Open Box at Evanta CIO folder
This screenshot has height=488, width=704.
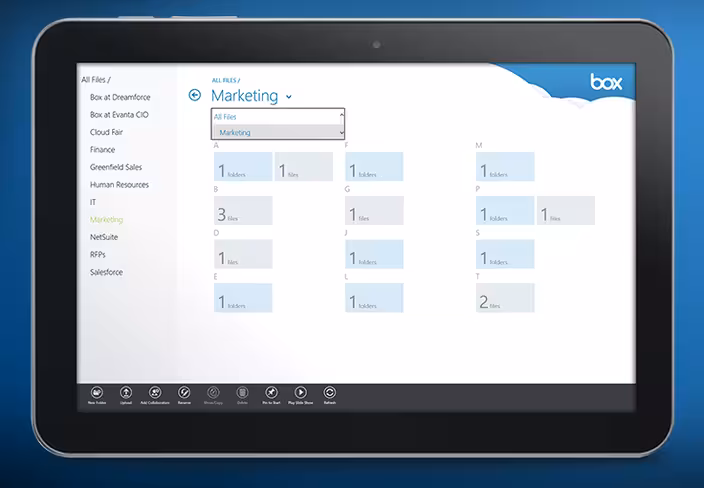119,114
